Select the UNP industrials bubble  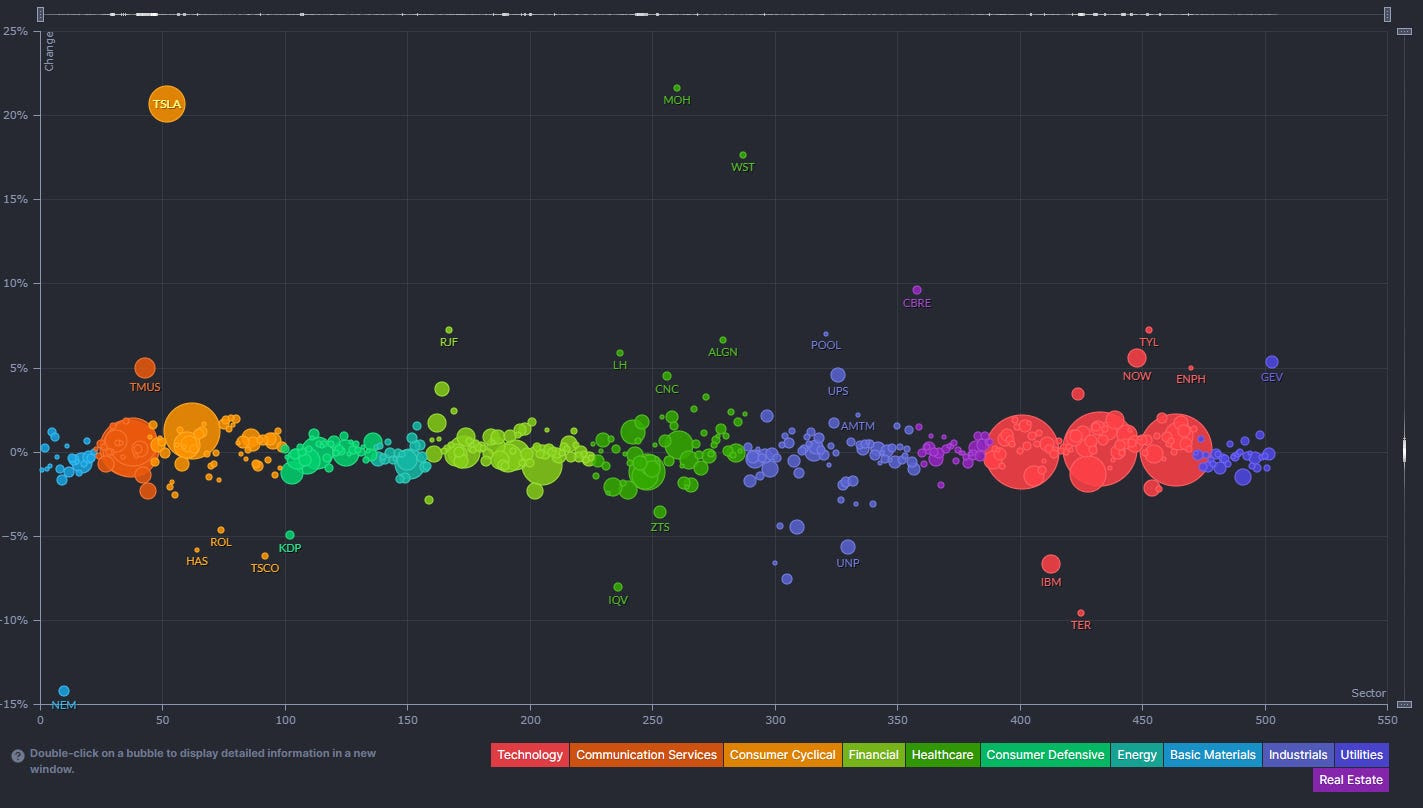pos(848,547)
